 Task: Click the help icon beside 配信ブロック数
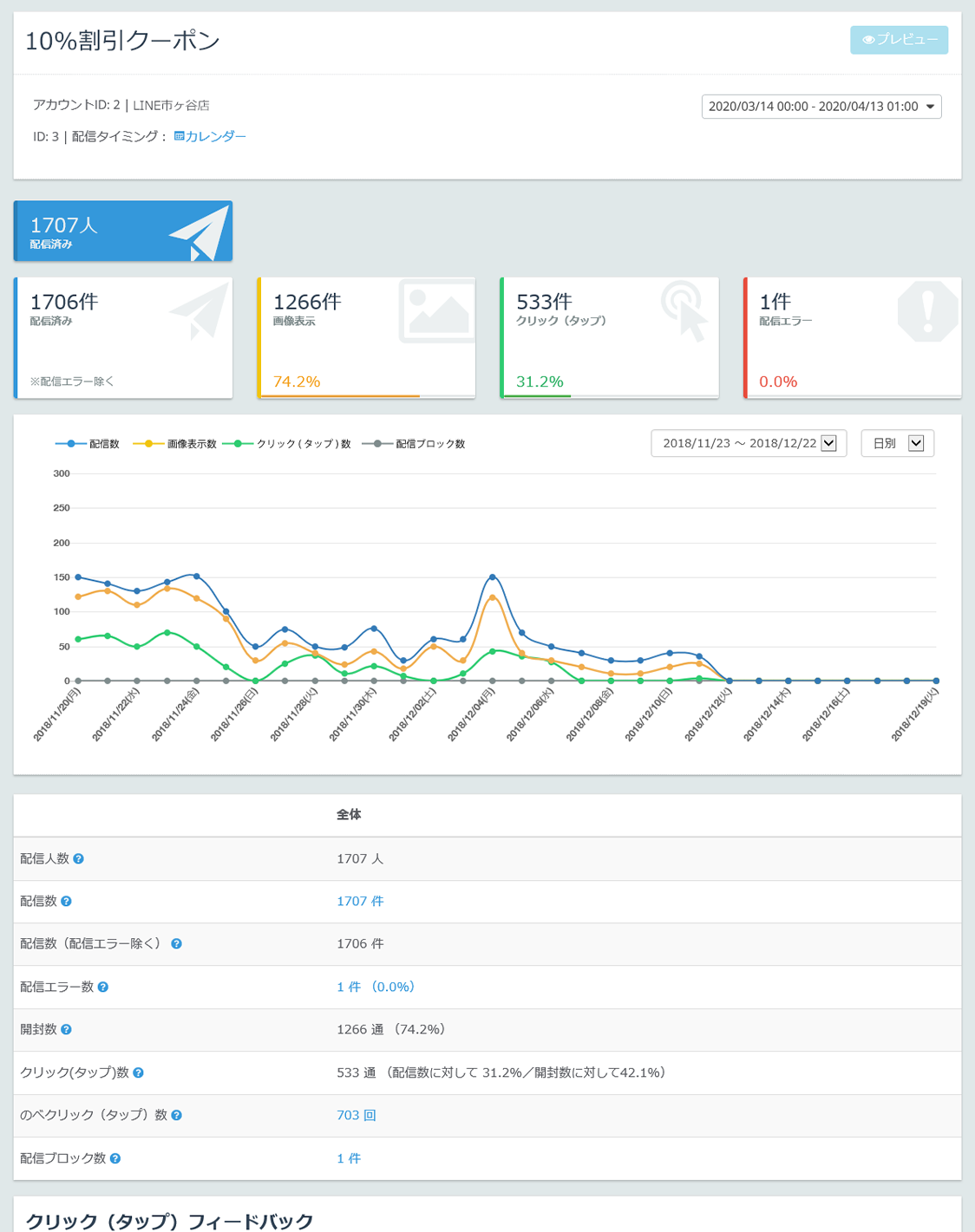point(115,1158)
